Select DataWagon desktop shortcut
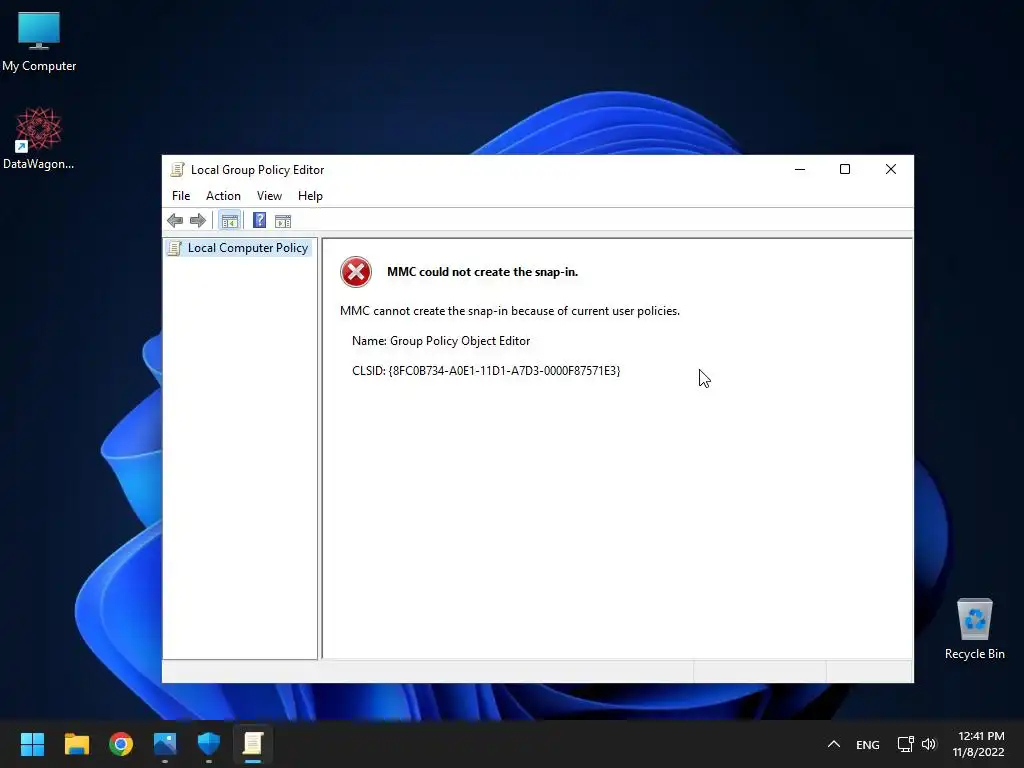Screen dimensions: 1024x768 tap(39, 139)
